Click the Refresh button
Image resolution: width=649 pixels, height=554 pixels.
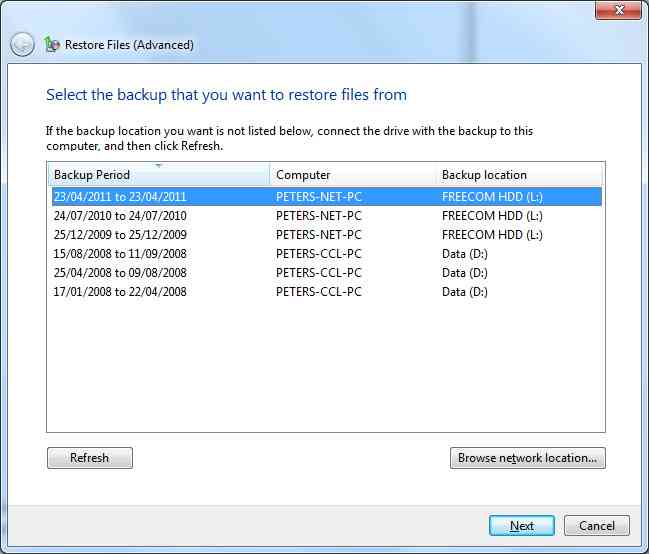tap(90, 458)
